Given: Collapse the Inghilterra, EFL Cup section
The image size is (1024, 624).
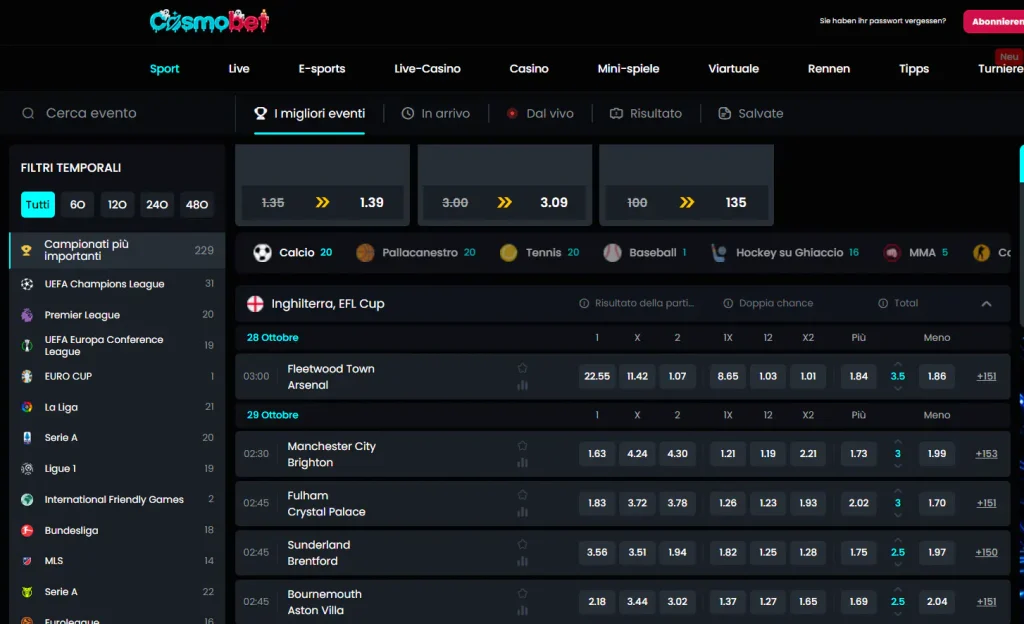Looking at the screenshot, I should click(986, 304).
